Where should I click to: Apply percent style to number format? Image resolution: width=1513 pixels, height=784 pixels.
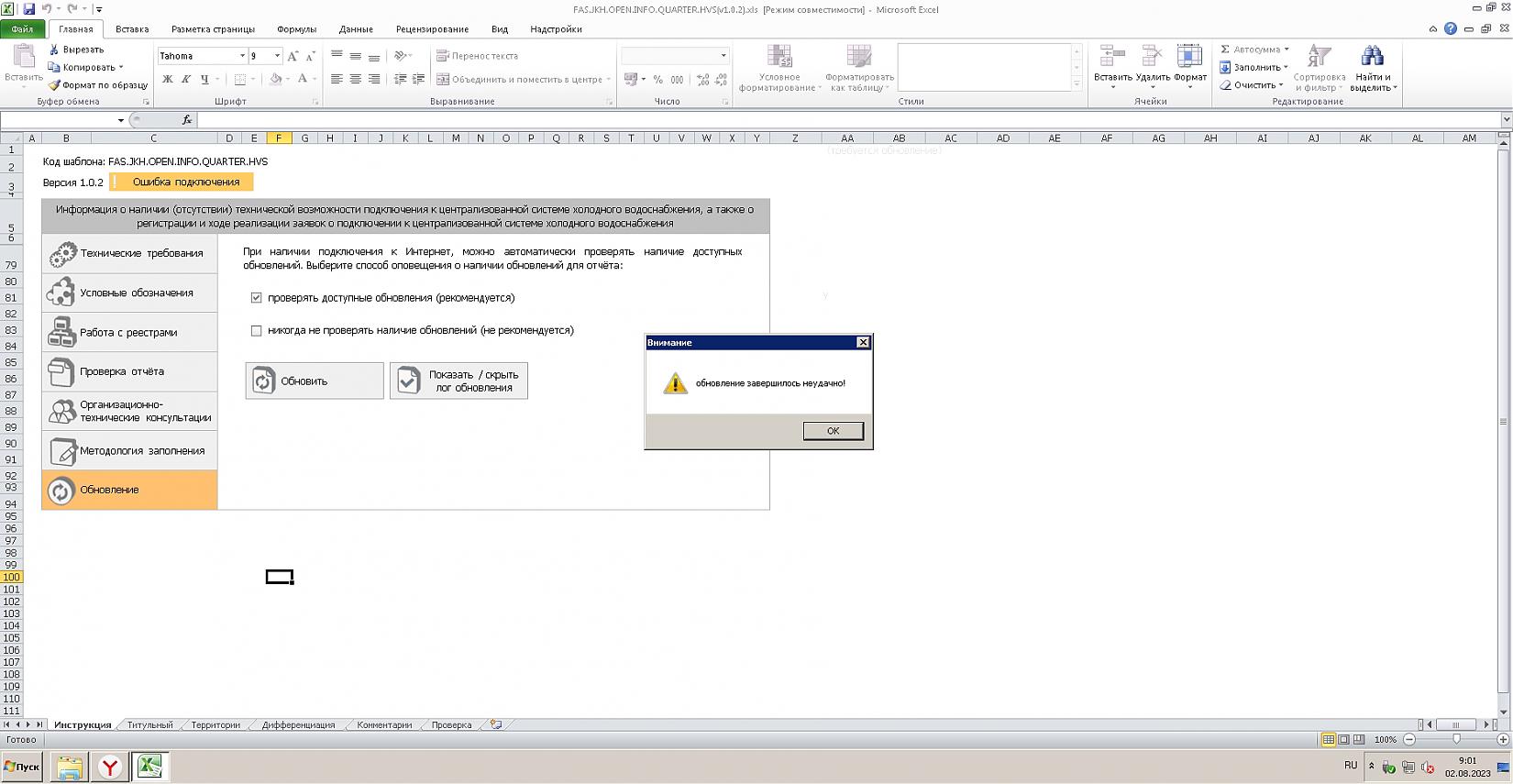tap(657, 80)
